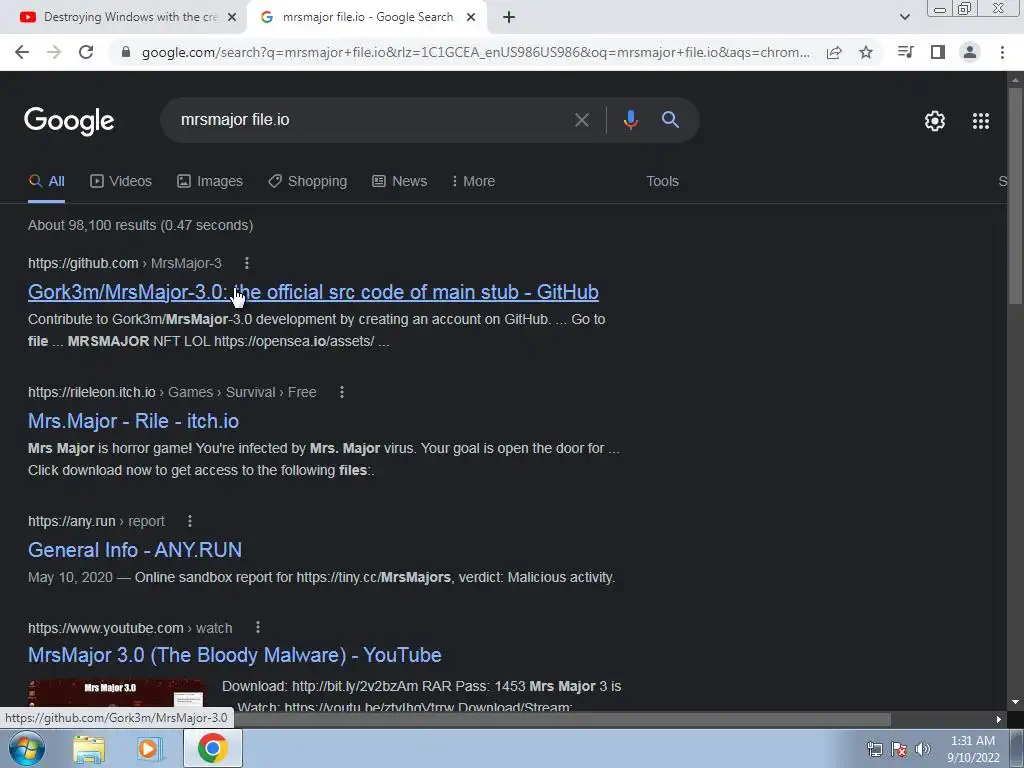Start voice search with microphone
Image resolution: width=1024 pixels, height=768 pixels.
(630, 120)
